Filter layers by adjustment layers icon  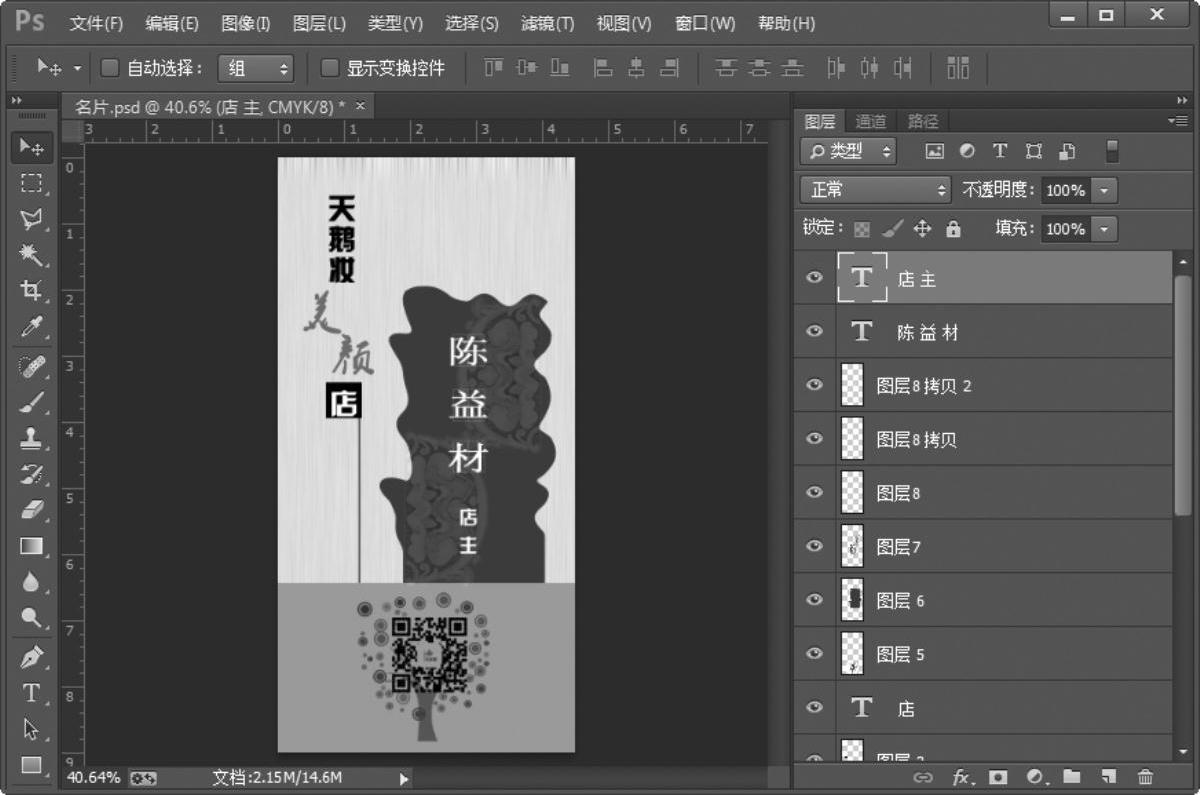[x=967, y=151]
